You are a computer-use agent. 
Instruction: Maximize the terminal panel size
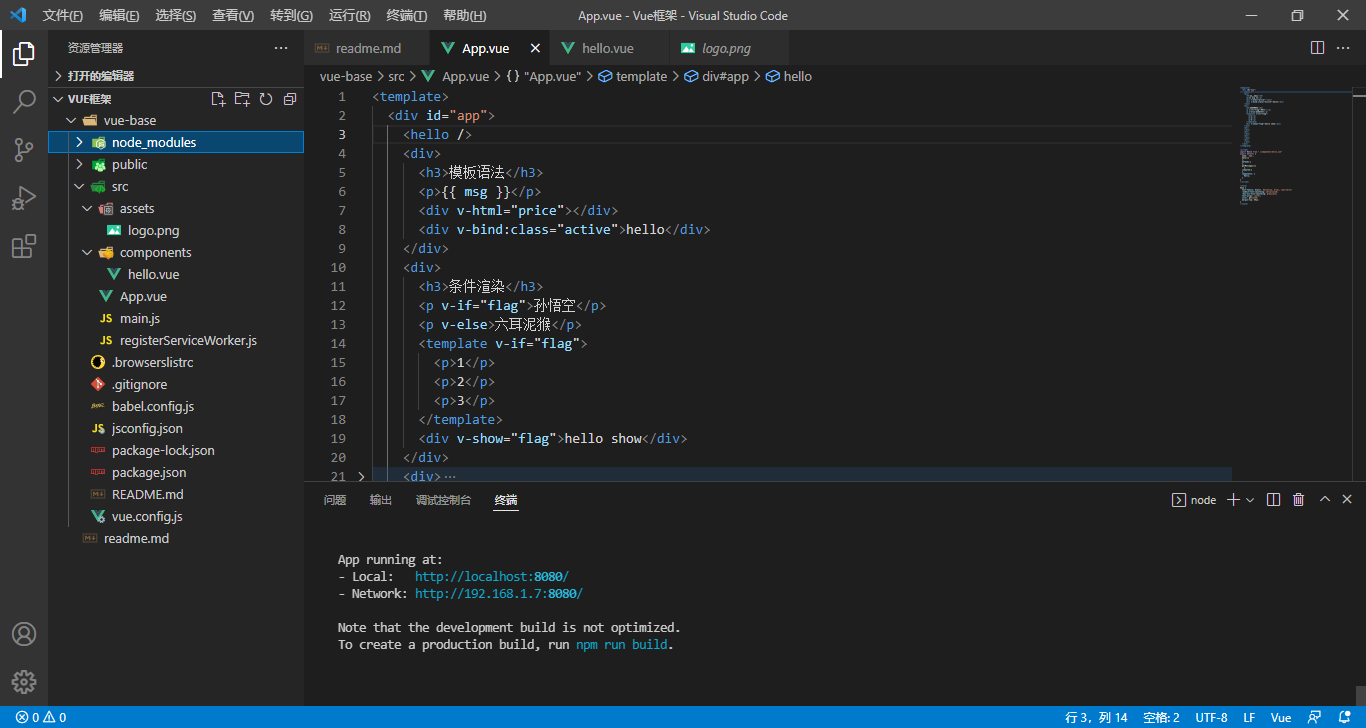click(1325, 499)
